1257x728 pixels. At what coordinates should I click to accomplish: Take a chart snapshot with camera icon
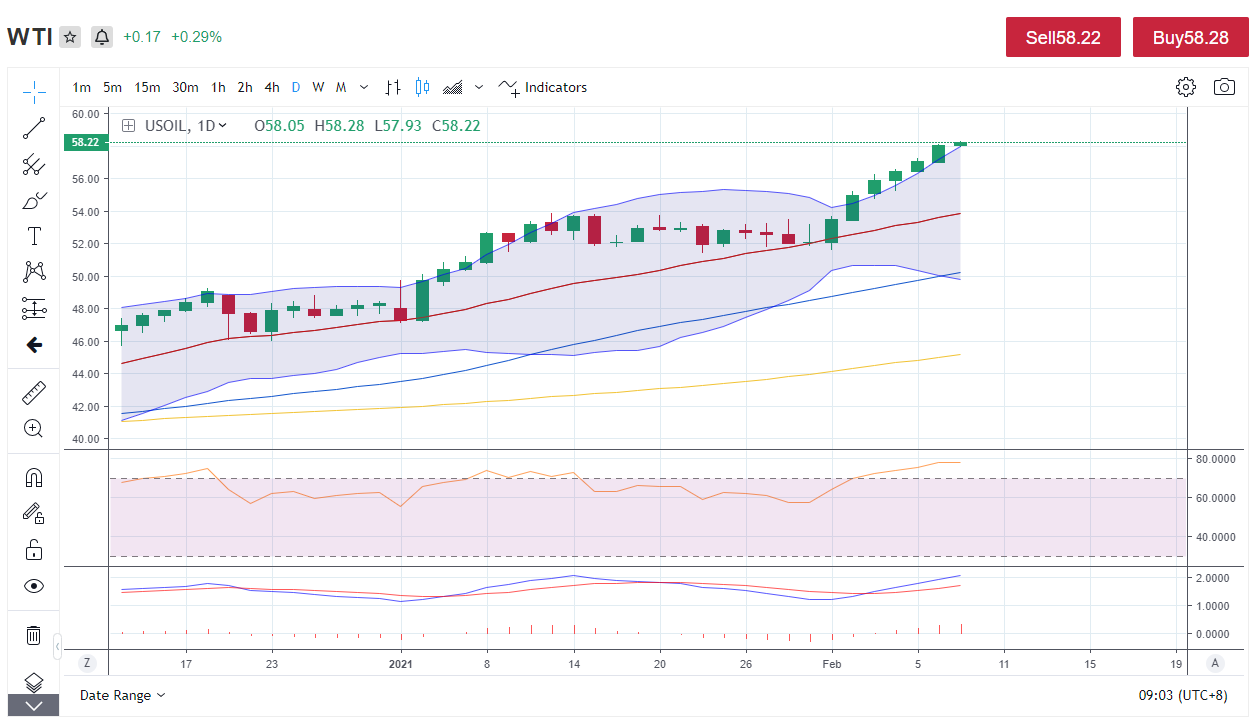click(x=1224, y=87)
